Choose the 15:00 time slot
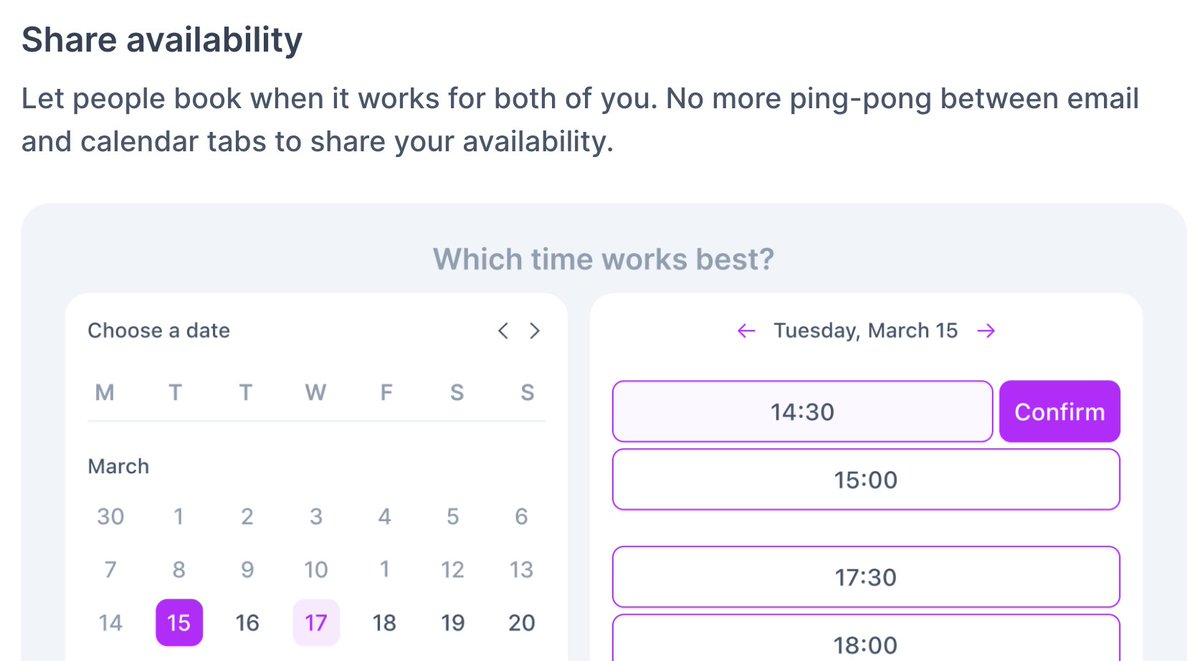Screen dimensions: 1200x661 [866, 480]
